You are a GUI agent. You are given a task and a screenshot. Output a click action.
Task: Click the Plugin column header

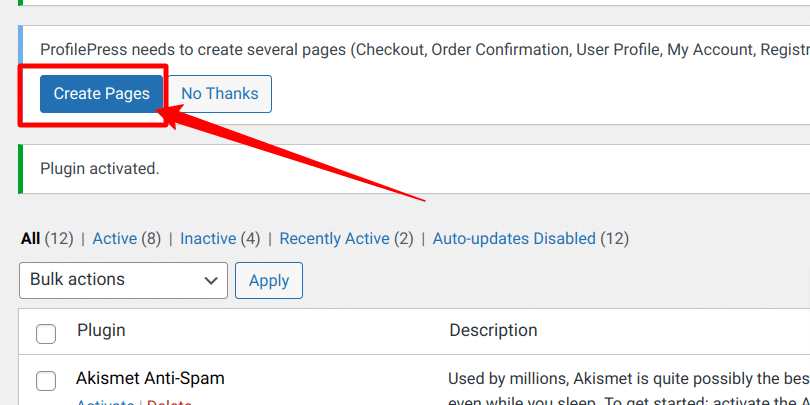101,330
